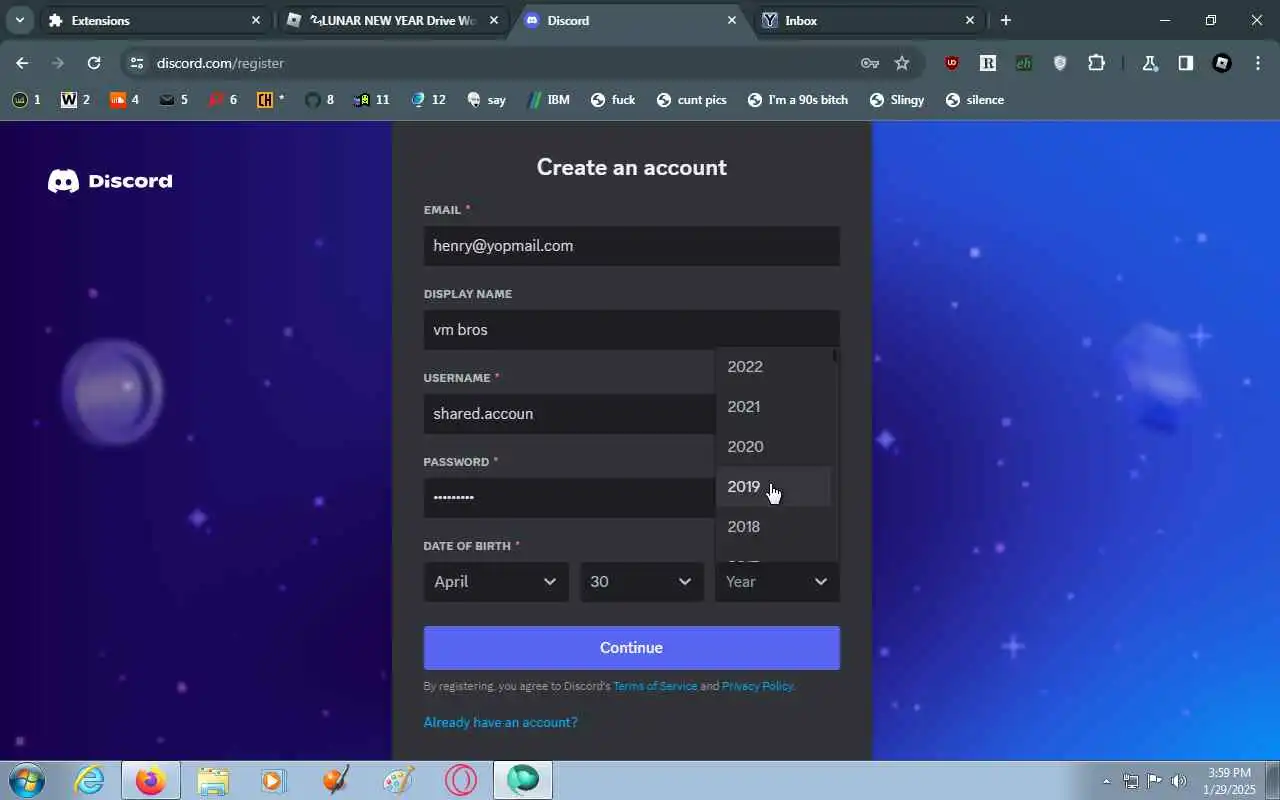Viewport: 1280px width, 800px height.
Task: Open the volume speaker tray icon
Action: pyautogui.click(x=1179, y=781)
